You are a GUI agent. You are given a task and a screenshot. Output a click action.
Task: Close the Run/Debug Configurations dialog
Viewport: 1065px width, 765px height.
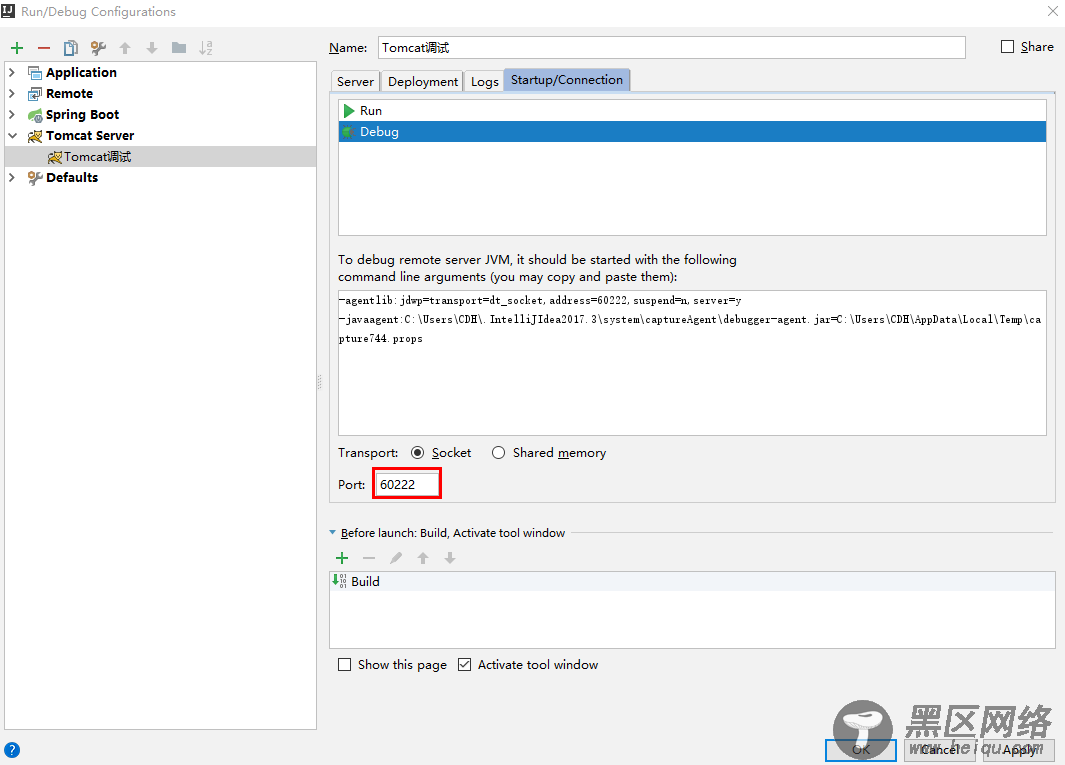pyautogui.click(x=1052, y=12)
